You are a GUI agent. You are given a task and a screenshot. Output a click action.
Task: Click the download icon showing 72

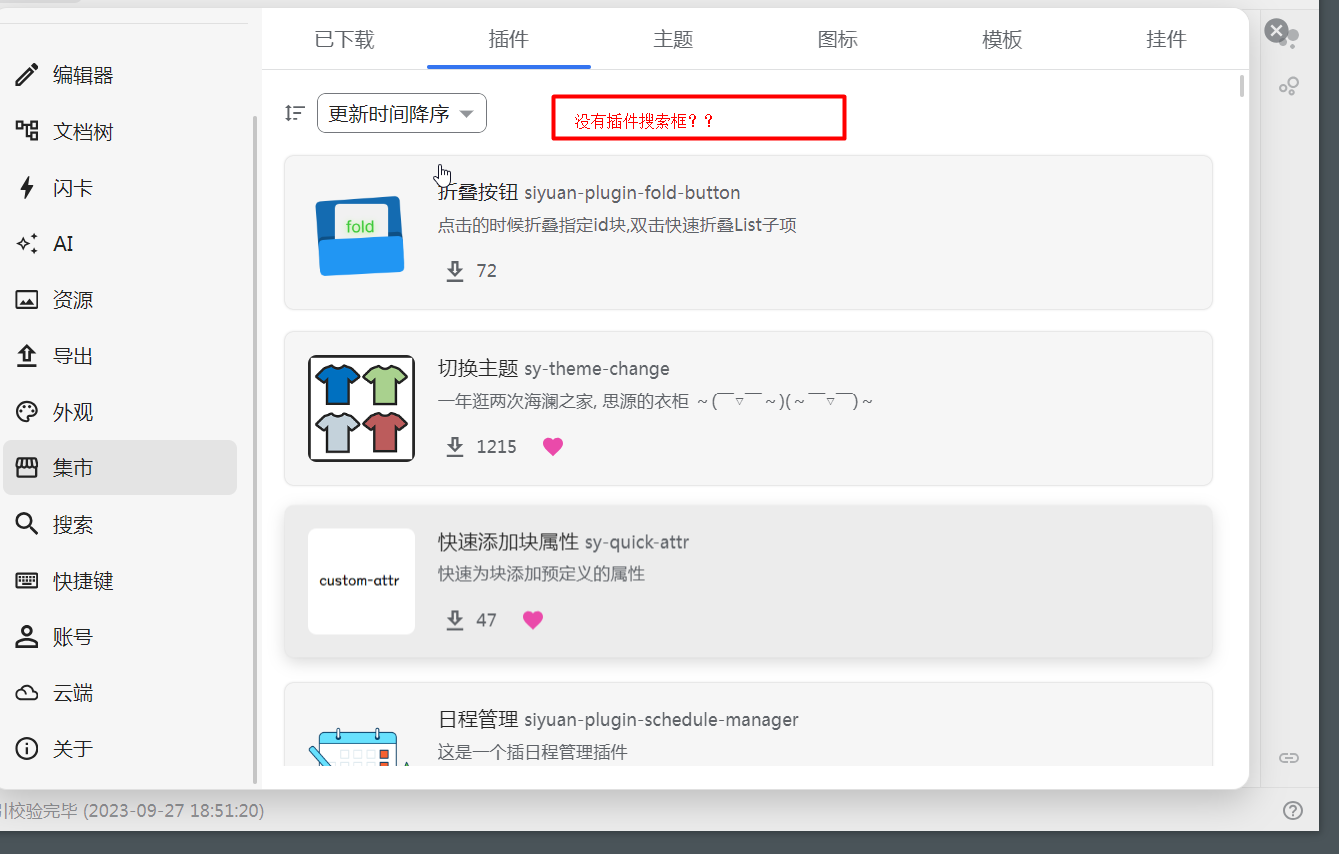point(455,271)
